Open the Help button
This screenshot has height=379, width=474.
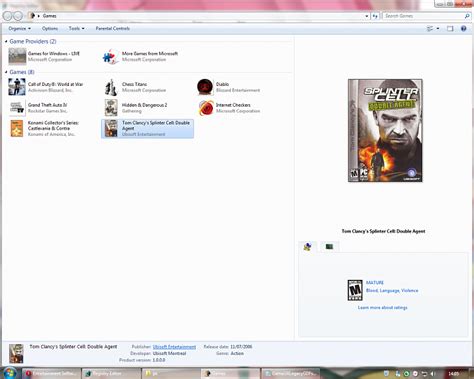[x=464, y=29]
